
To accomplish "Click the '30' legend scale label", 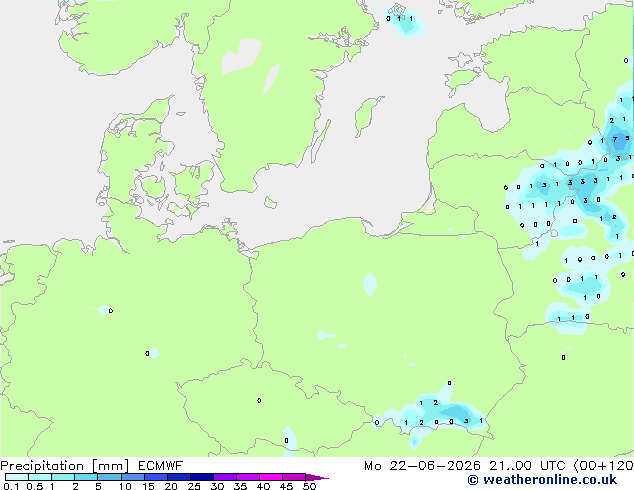I will [217, 486].
